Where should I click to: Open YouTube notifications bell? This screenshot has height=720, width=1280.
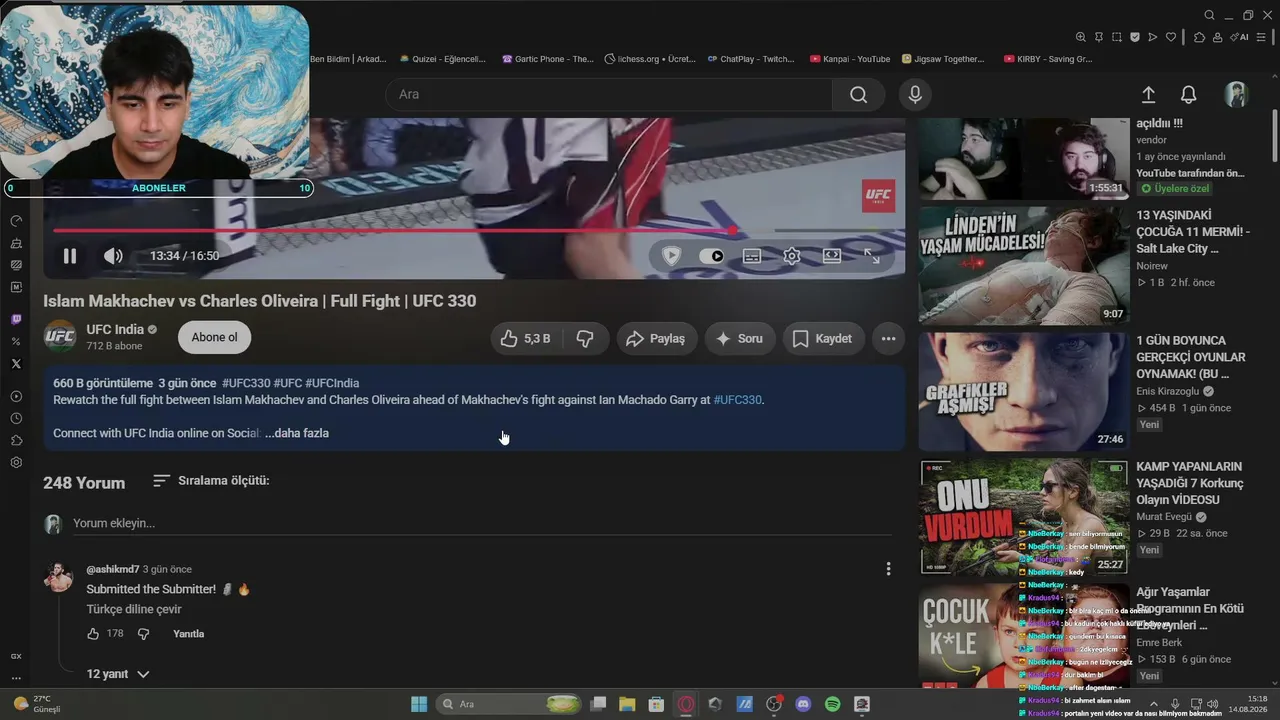[1188, 94]
